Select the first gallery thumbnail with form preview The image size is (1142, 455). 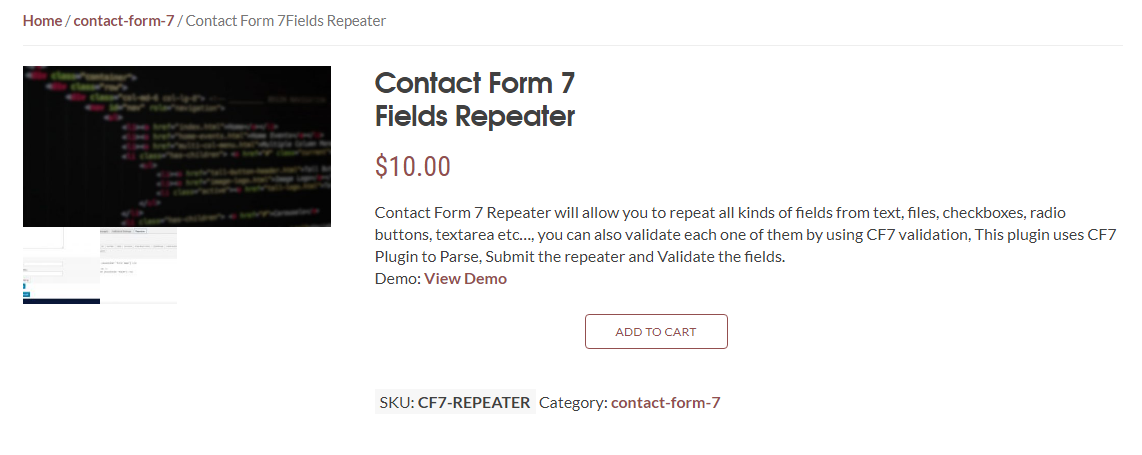click(x=61, y=266)
